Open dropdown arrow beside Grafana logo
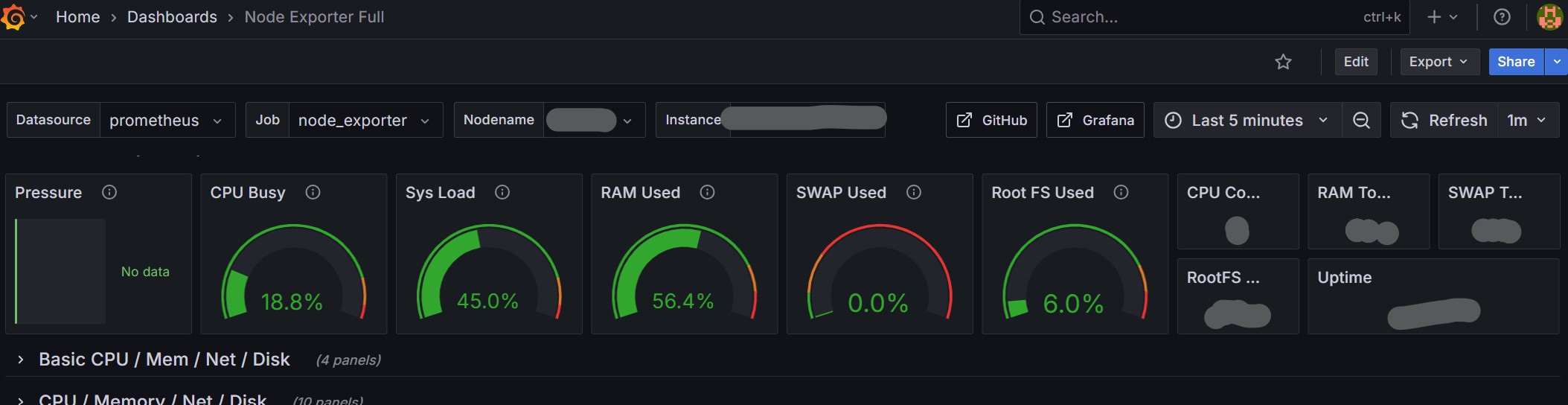The image size is (1568, 405). [34, 16]
